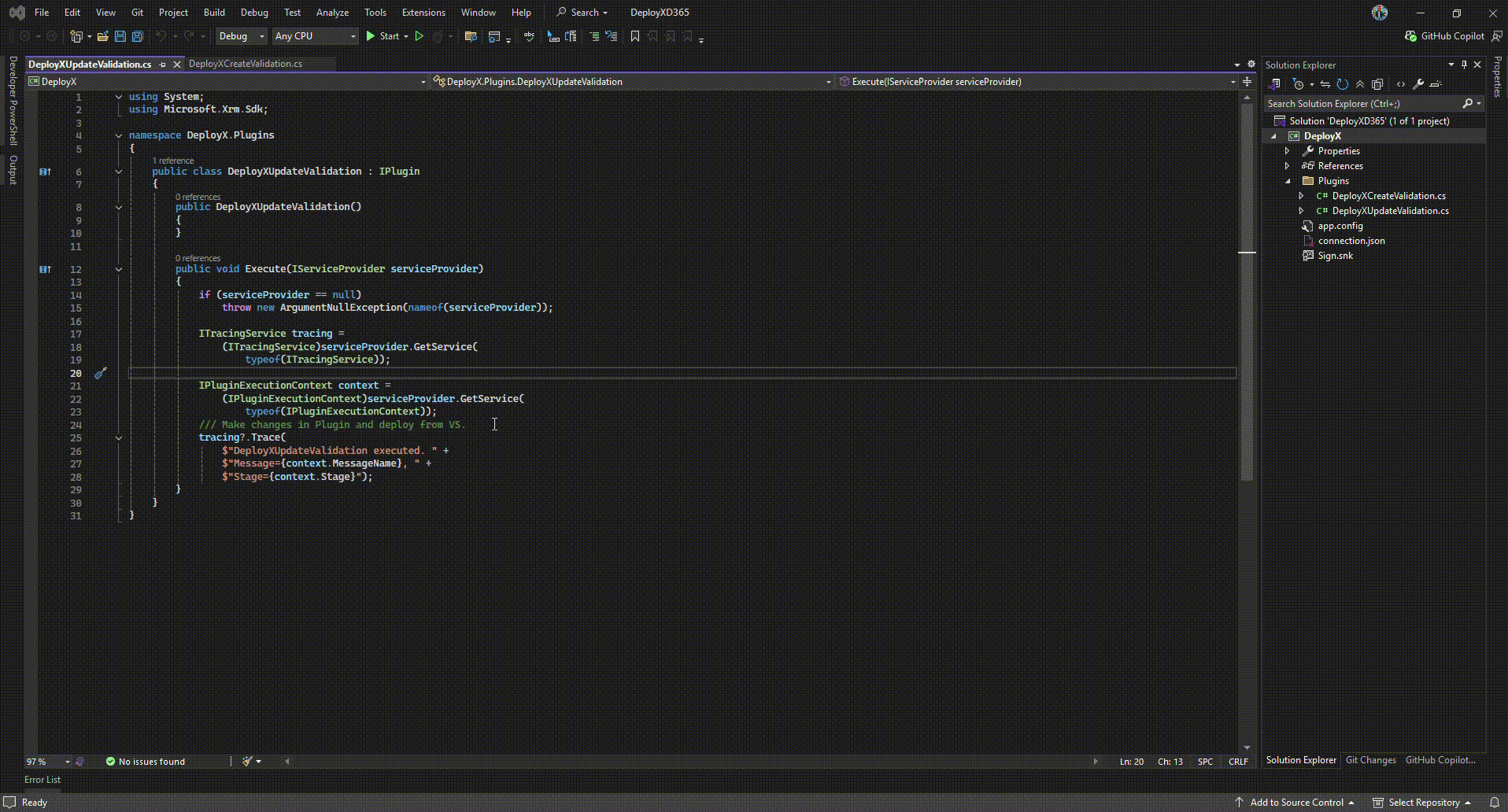Open the Any CPU platform dropdown
Viewport: 1508px width, 812px height.
(x=315, y=36)
